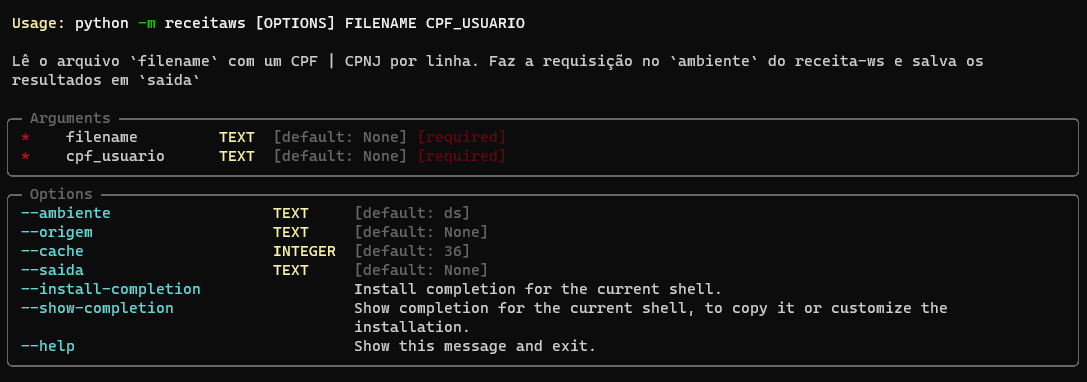Click the Options section heading
This screenshot has height=382, width=1087.
tap(61, 194)
